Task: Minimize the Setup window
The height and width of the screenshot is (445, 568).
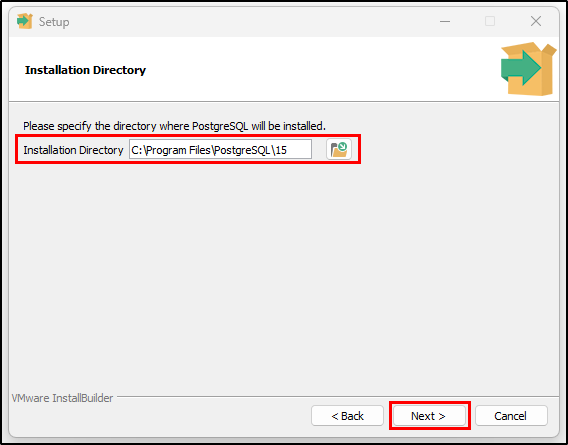Action: pos(445,21)
